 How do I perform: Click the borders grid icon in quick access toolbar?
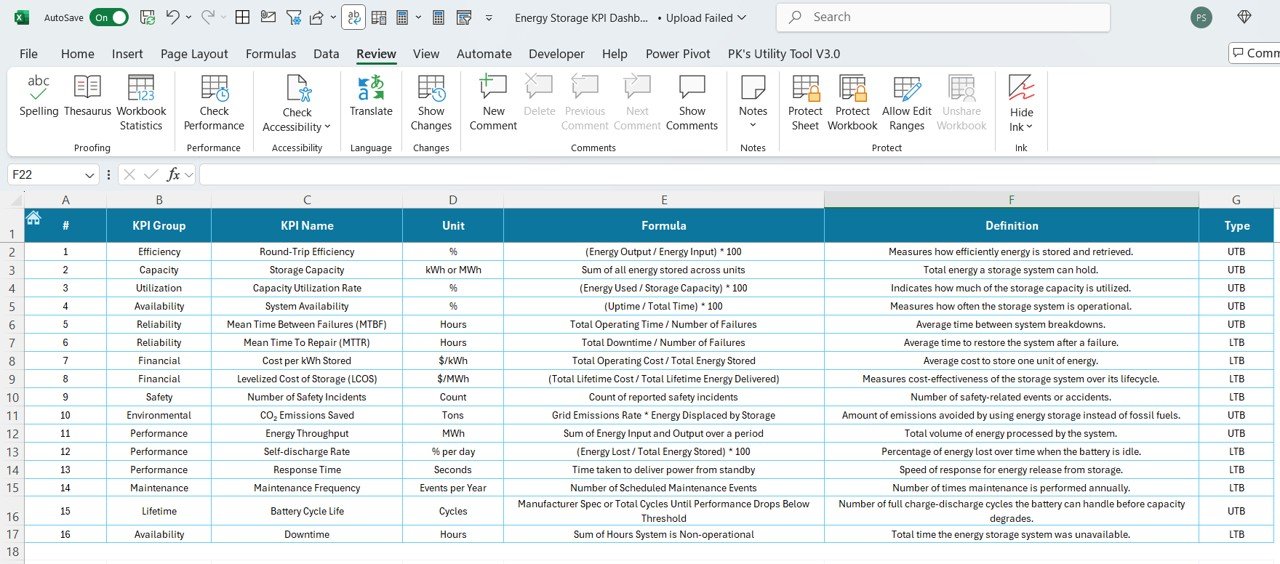pos(242,17)
